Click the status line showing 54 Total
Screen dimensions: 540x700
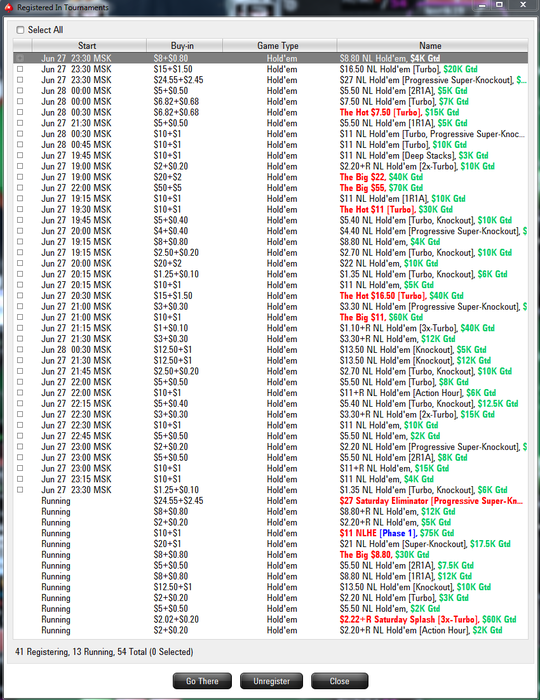click(x=104, y=652)
